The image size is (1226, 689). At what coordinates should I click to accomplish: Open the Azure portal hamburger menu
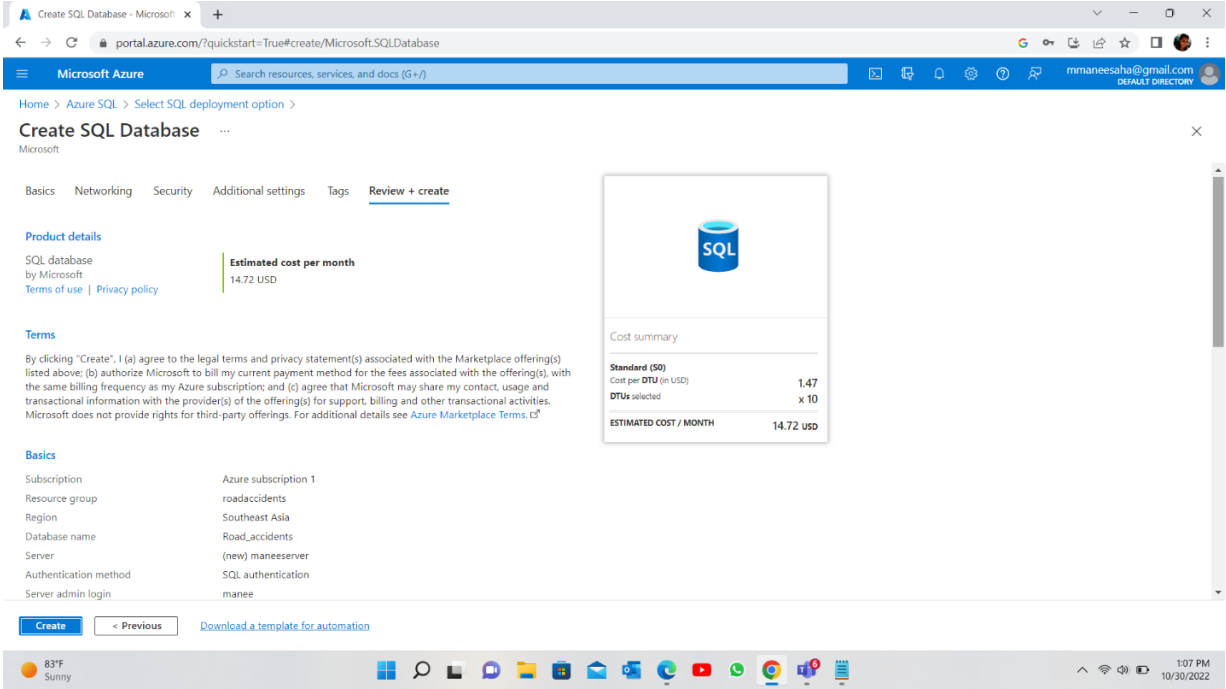[x=22, y=74]
